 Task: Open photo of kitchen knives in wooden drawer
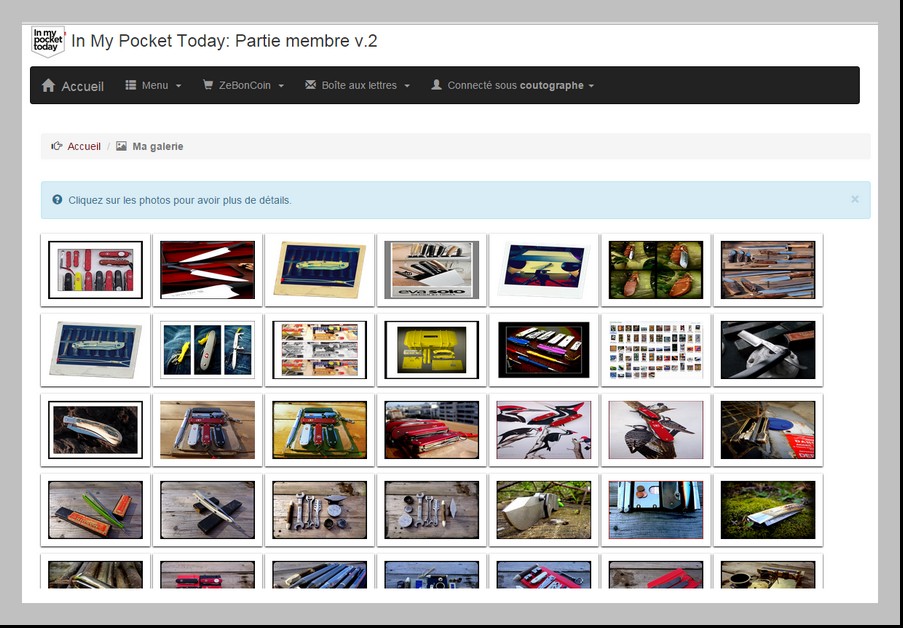(768, 270)
